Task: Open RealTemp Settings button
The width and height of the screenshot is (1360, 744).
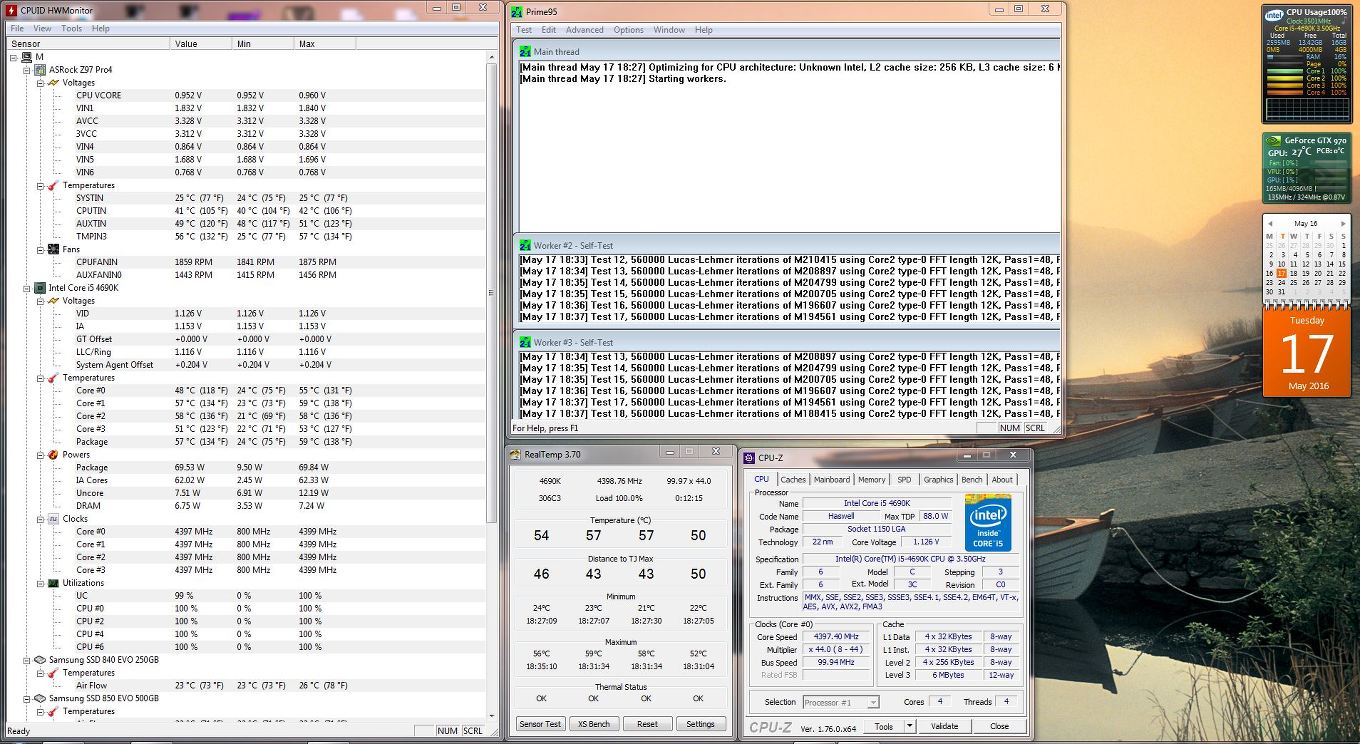Action: [x=701, y=724]
